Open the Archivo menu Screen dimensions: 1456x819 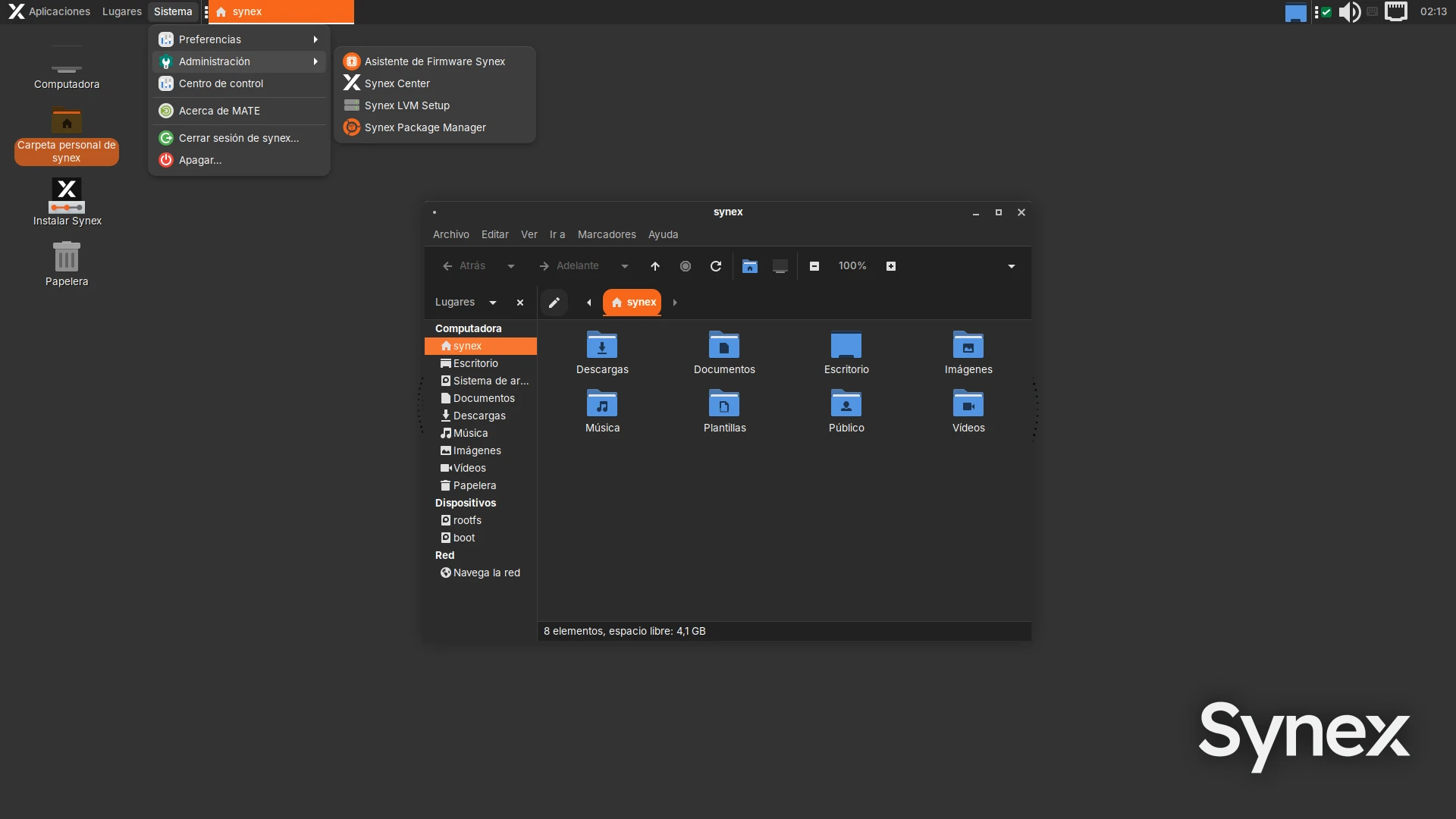click(x=451, y=234)
